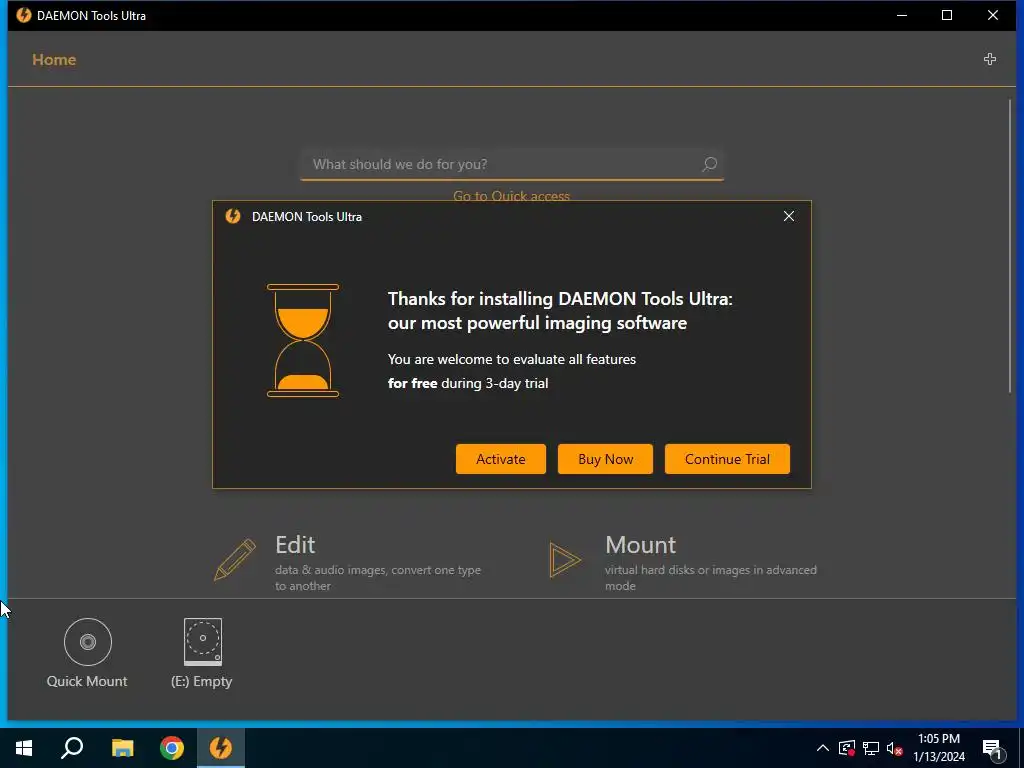Click the DAEMON Tools logo in the main title bar
This screenshot has height=768, width=1024.
click(x=24, y=15)
